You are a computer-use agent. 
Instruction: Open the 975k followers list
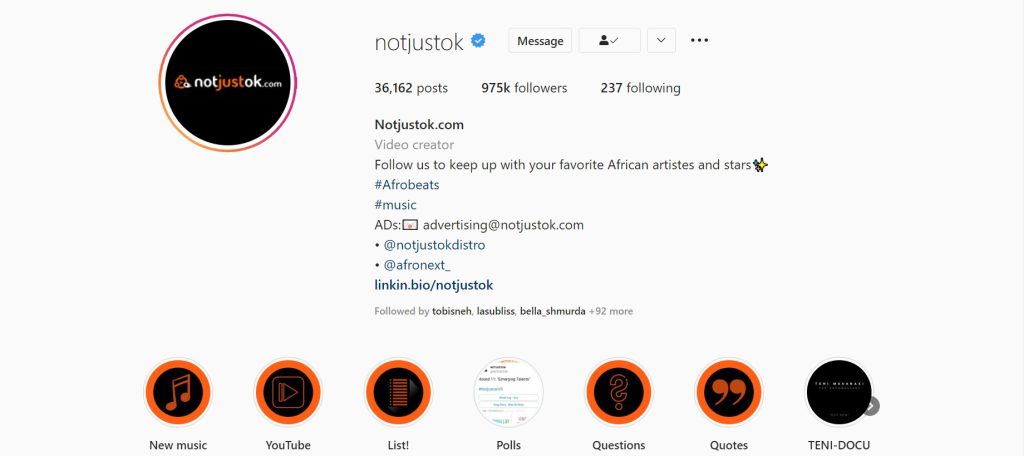pyautogui.click(x=524, y=88)
